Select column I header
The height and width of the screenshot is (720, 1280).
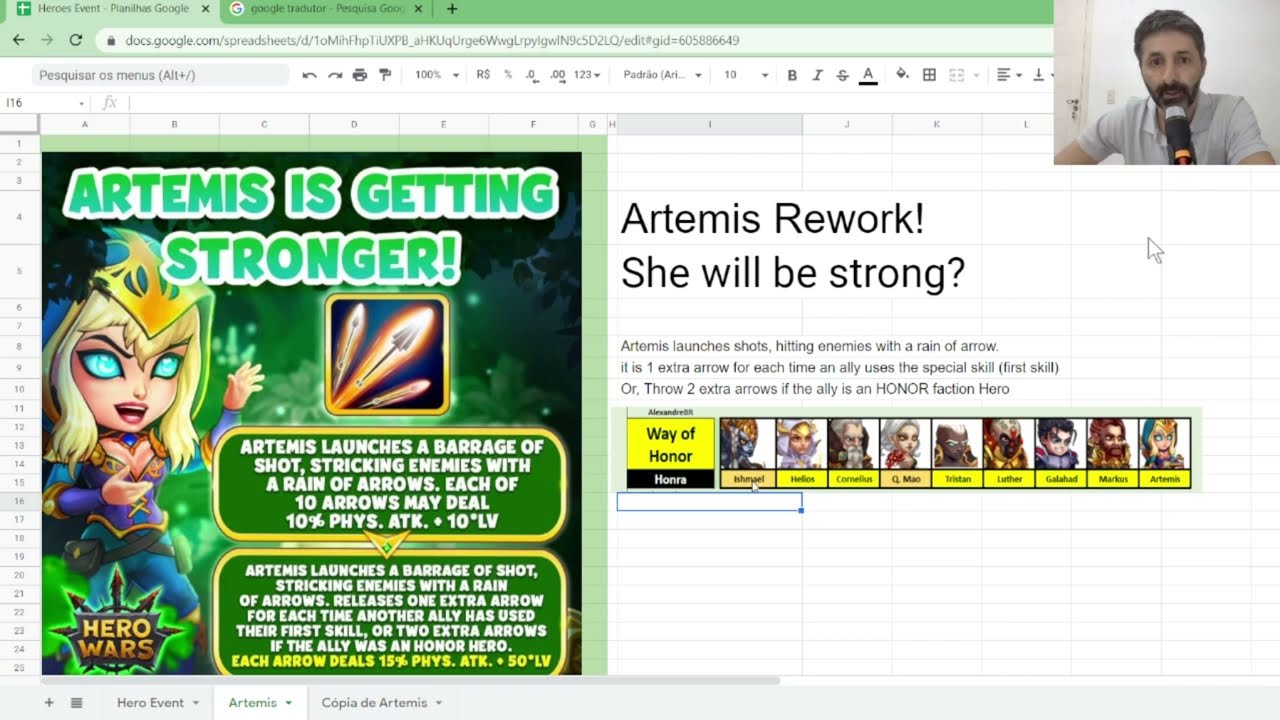pos(709,124)
